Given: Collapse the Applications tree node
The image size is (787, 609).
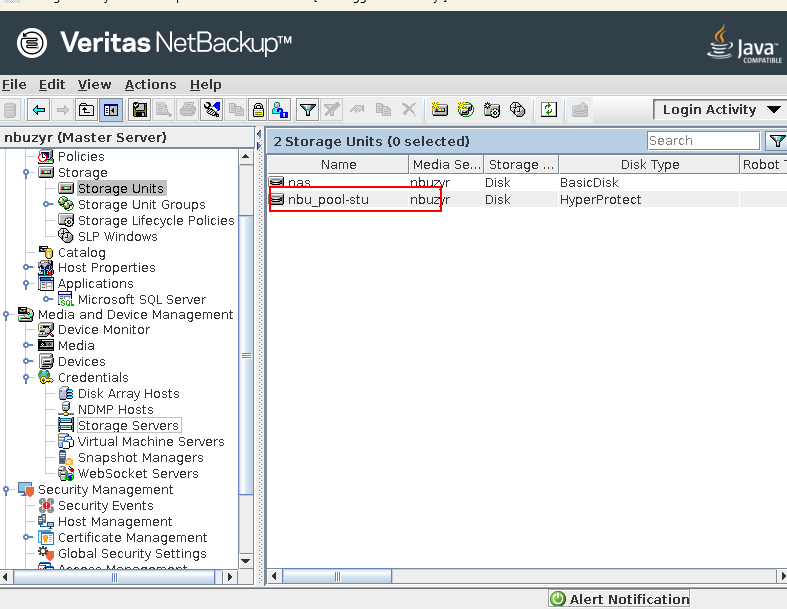Looking at the screenshot, I should (26, 284).
